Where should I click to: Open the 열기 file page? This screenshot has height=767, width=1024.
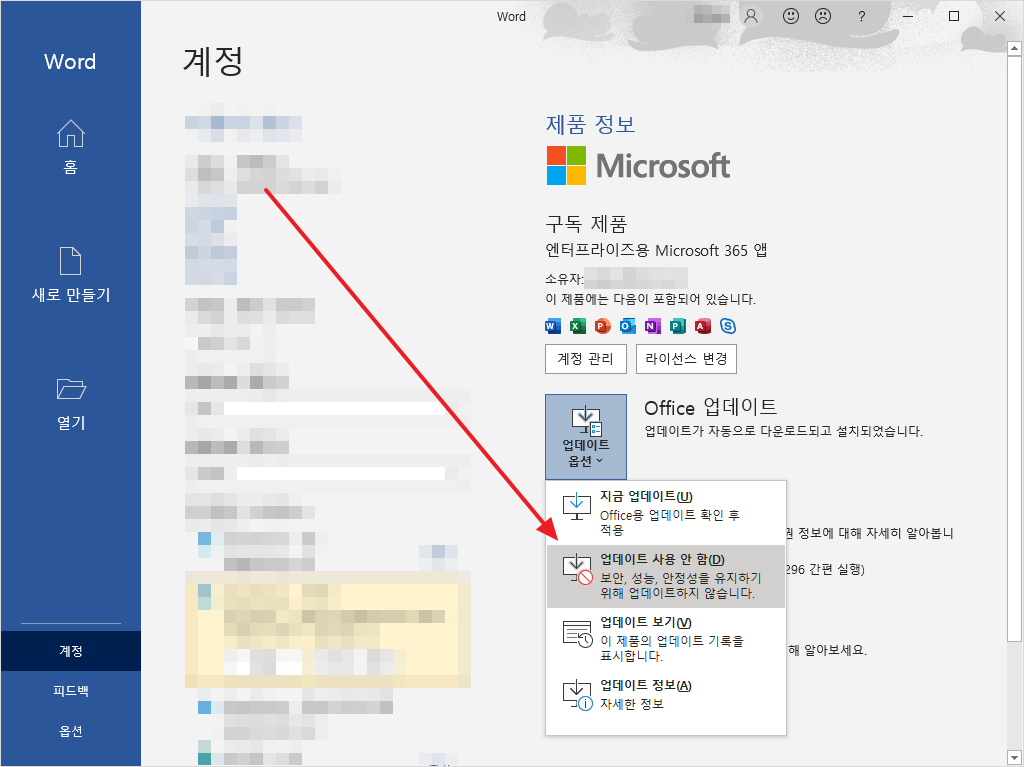[x=71, y=404]
